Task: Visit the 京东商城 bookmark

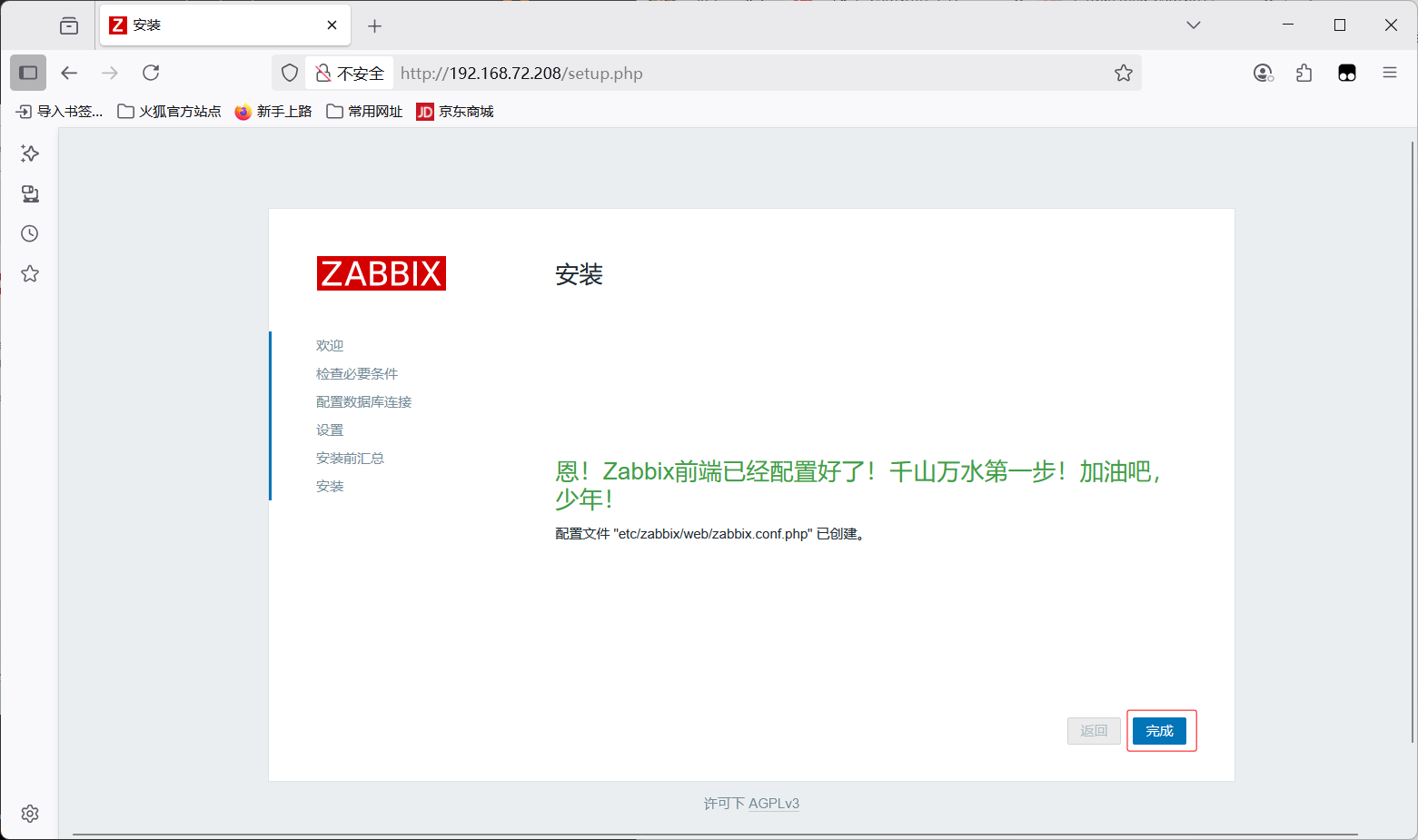Action: pyautogui.click(x=454, y=111)
